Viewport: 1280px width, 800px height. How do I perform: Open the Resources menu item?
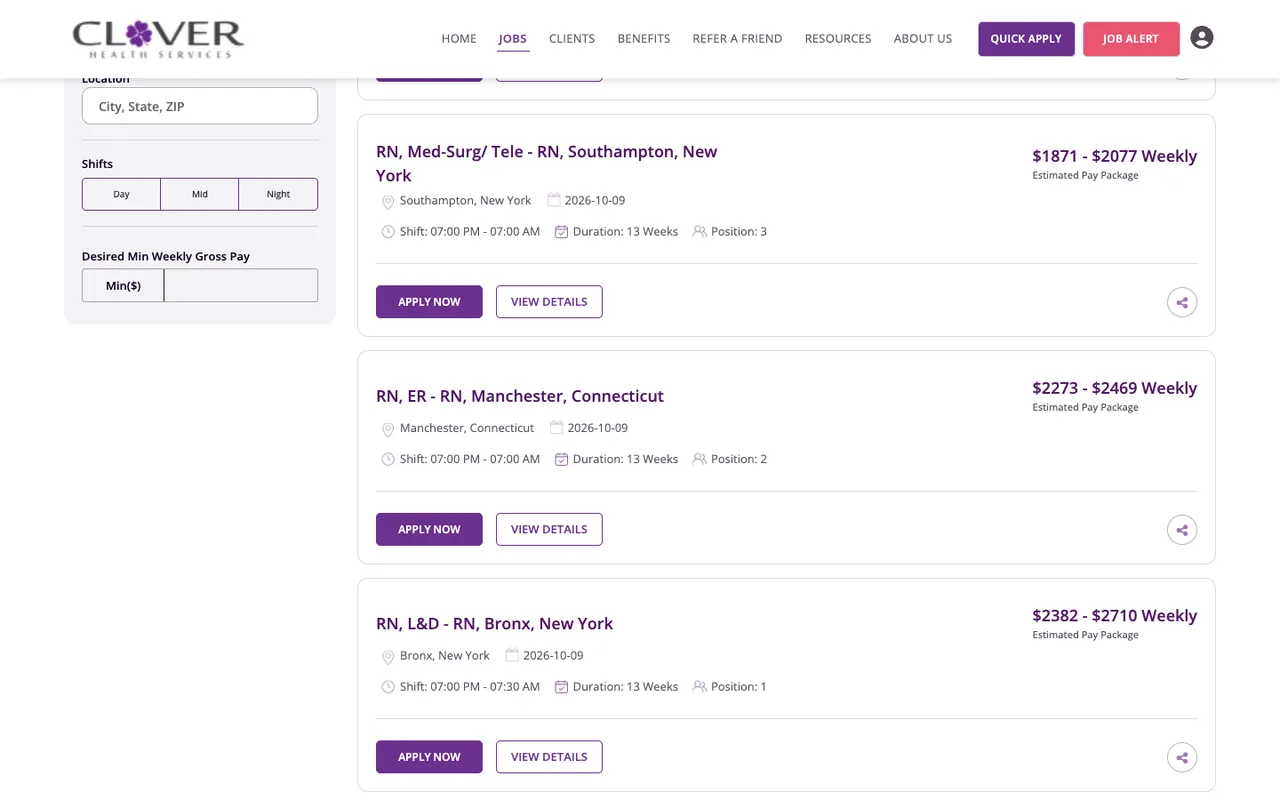(x=838, y=39)
